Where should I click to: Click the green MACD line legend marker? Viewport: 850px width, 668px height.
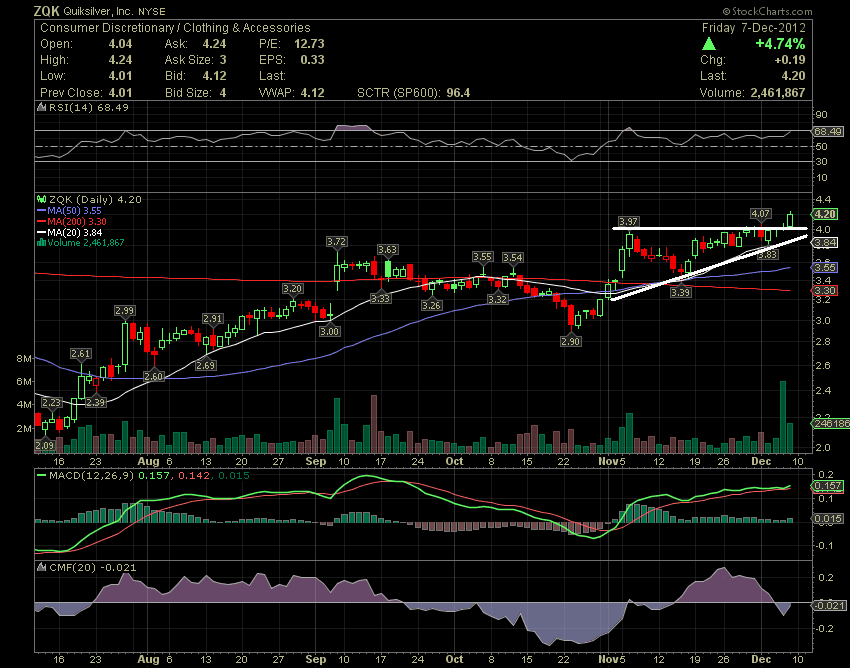(41, 476)
